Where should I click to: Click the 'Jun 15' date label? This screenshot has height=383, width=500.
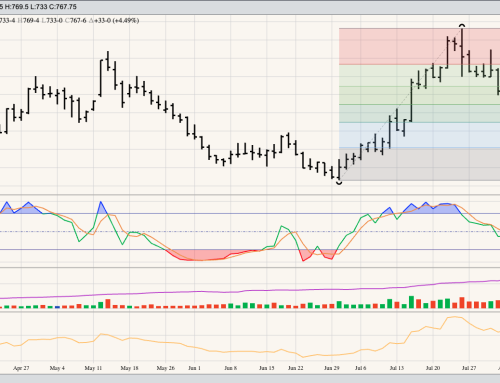(267, 368)
